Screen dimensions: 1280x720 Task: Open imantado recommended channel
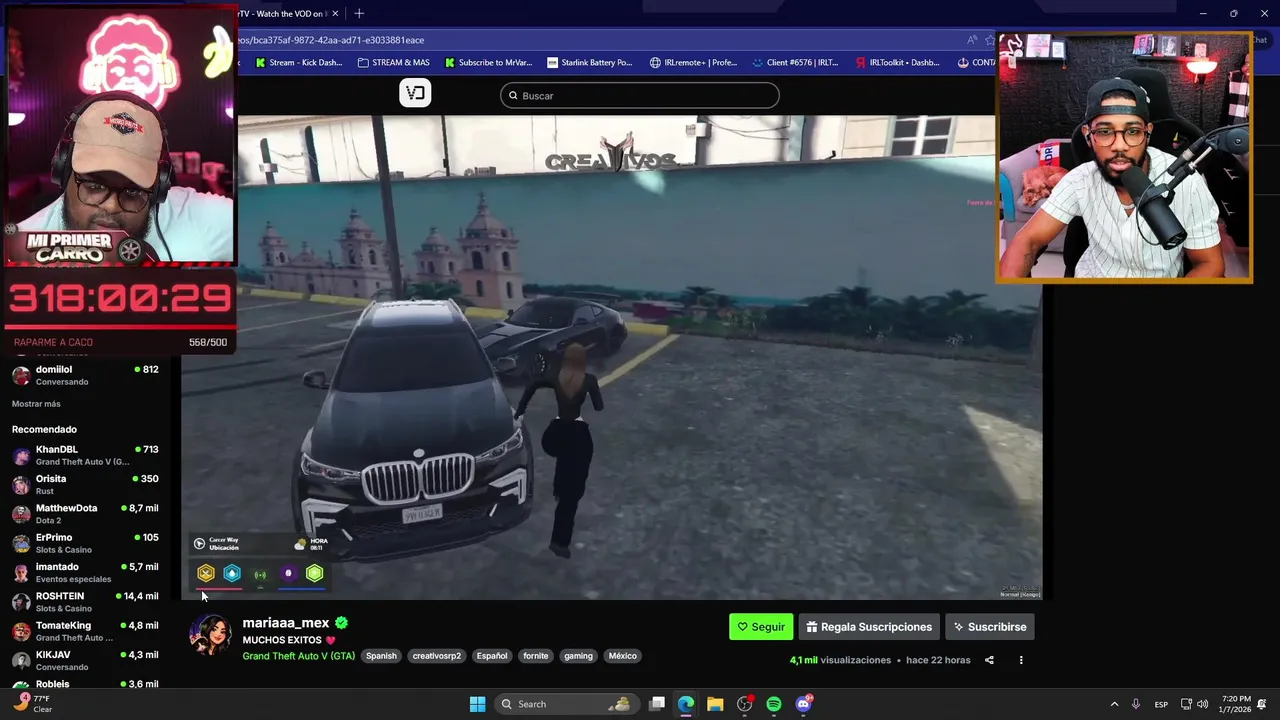click(85, 572)
